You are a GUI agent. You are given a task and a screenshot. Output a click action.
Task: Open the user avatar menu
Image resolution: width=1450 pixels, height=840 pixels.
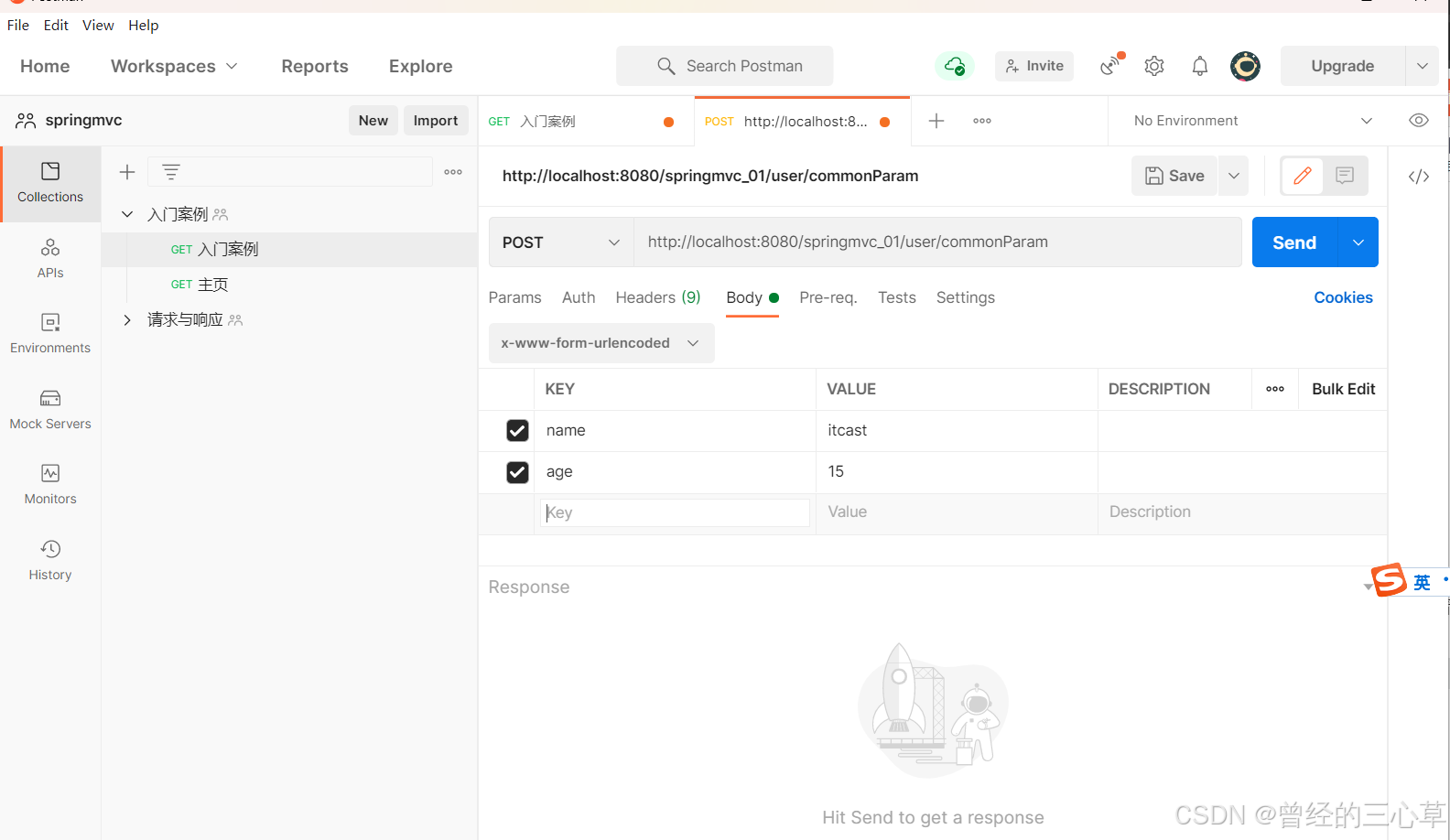pos(1245,66)
